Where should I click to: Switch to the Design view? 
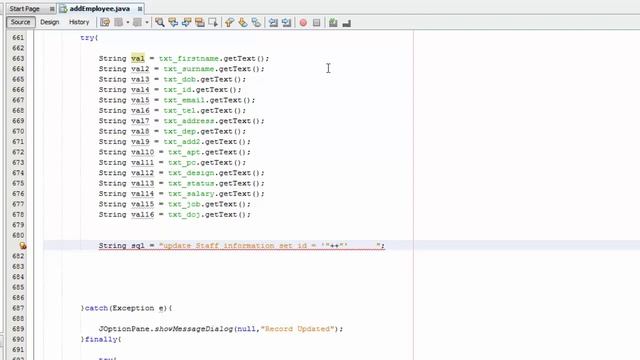pyautogui.click(x=50, y=22)
